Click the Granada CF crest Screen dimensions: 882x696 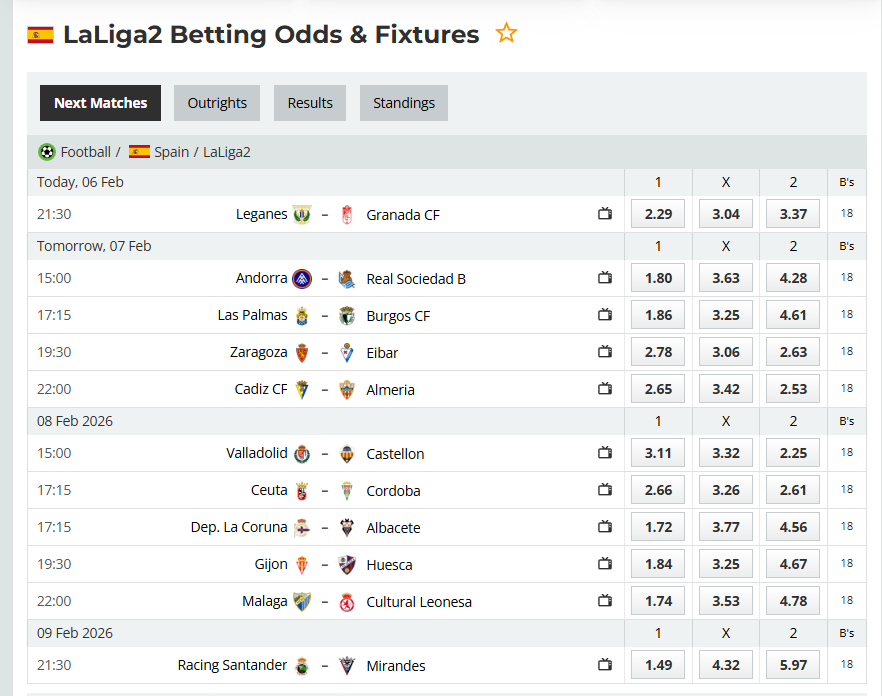click(x=346, y=214)
